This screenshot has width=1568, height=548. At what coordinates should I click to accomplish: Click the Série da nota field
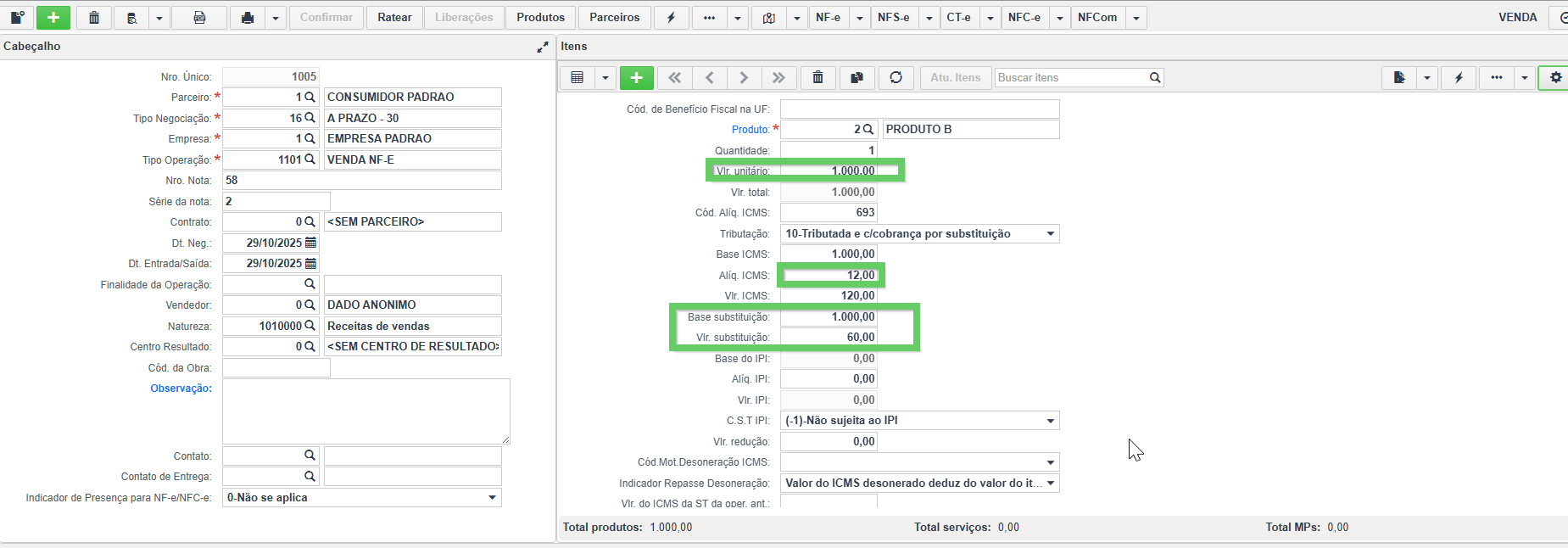pyautogui.click(x=276, y=201)
